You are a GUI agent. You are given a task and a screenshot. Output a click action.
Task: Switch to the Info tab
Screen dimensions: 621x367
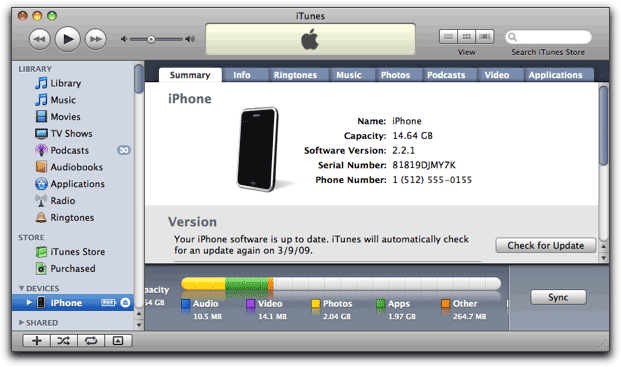click(242, 75)
